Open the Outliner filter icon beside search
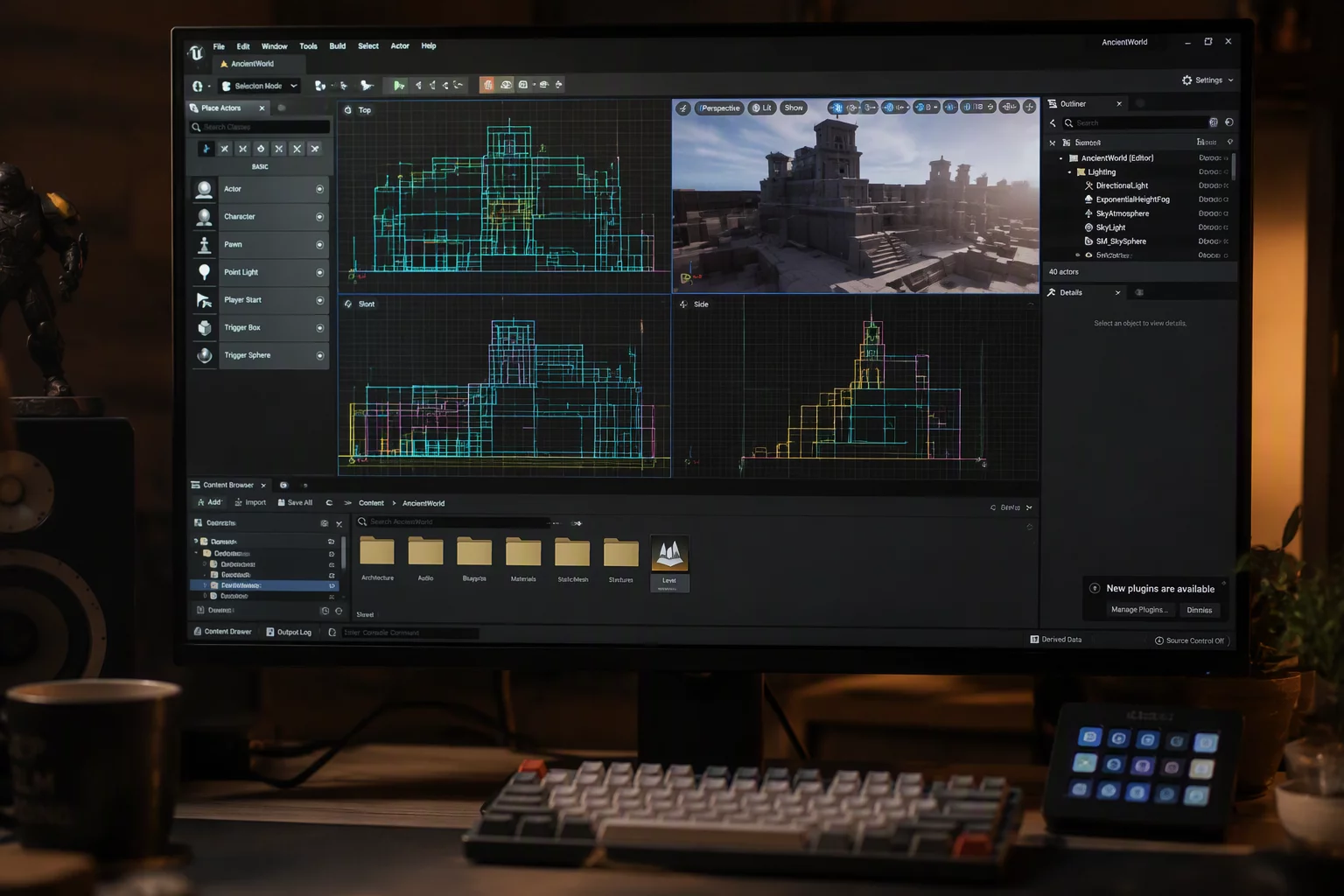 click(x=1213, y=122)
